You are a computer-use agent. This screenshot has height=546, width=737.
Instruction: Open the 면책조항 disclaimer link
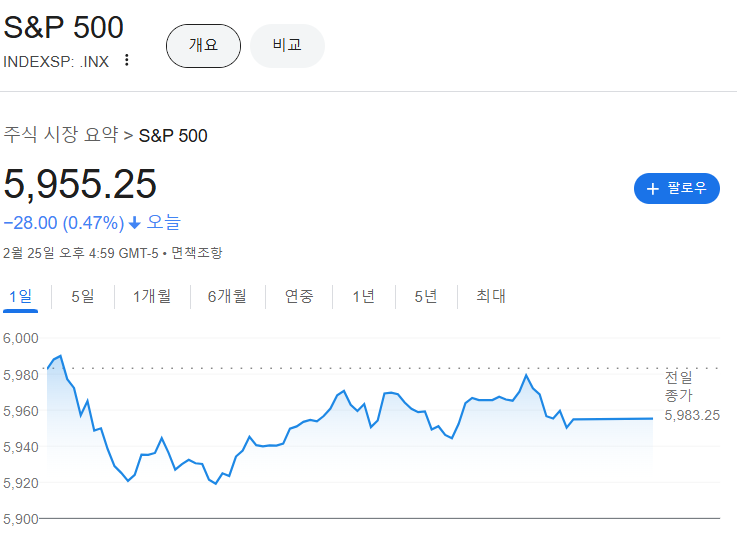point(196,253)
